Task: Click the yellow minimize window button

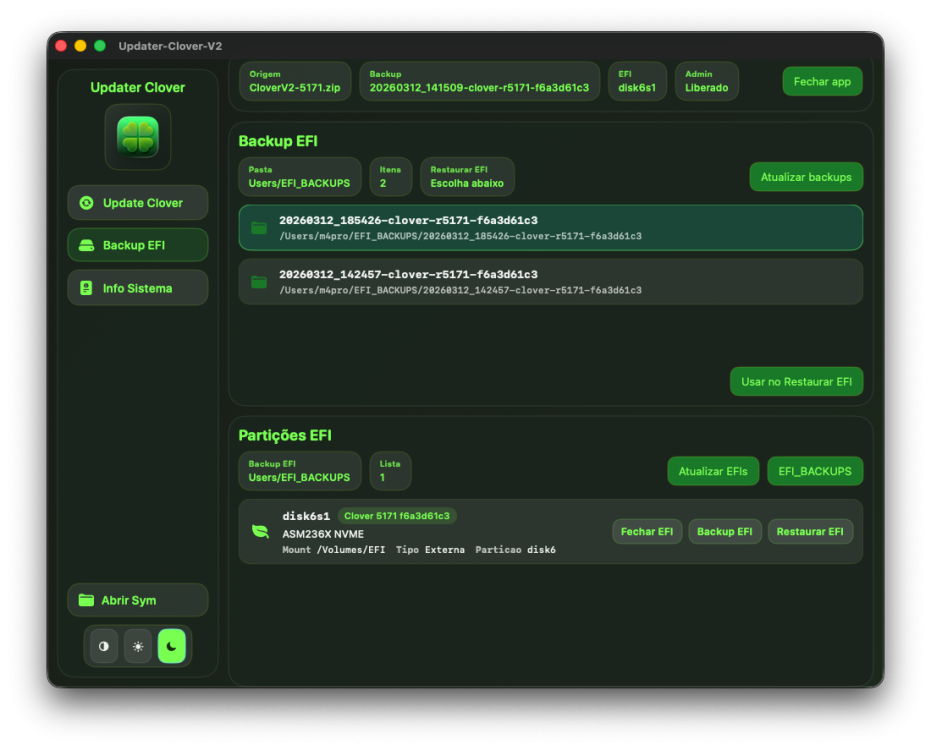Action: point(80,46)
